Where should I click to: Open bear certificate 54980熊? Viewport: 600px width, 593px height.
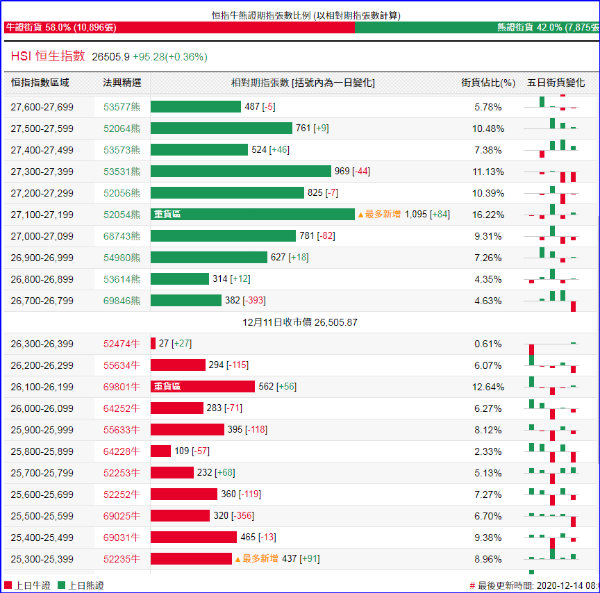[122, 257]
